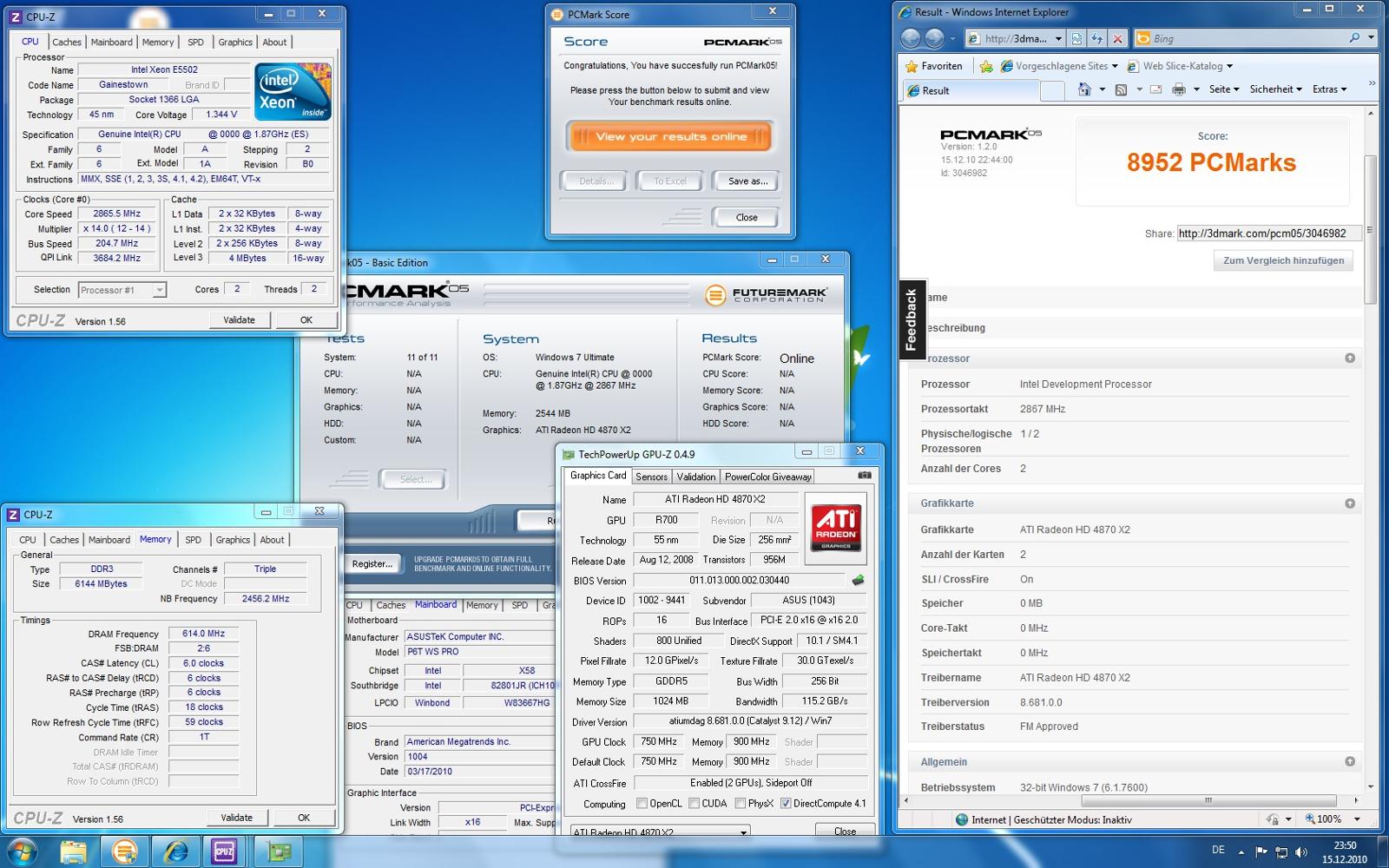The image size is (1389, 868).
Task: Open Favoriten star in IE
Action: pos(934,66)
